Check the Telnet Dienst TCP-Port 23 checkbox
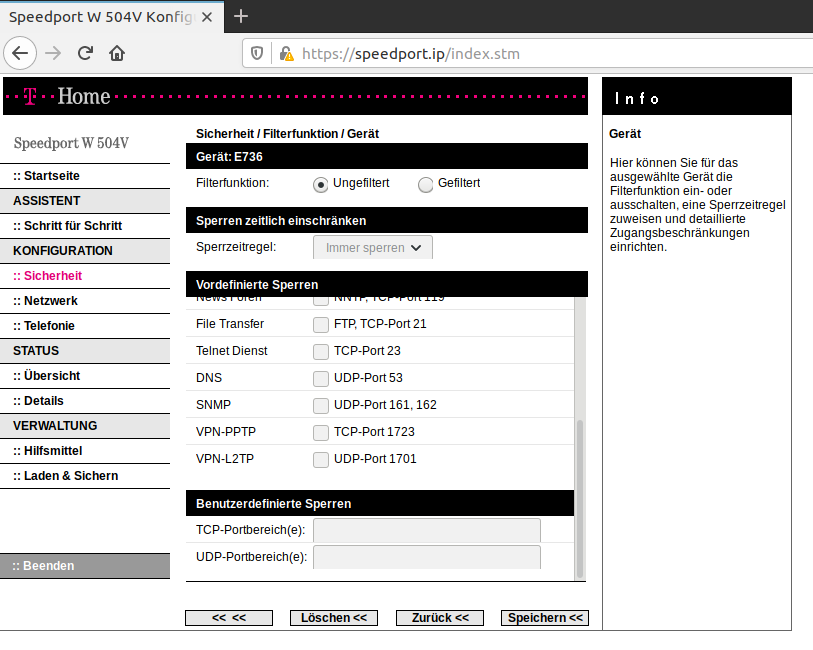 pyautogui.click(x=321, y=351)
